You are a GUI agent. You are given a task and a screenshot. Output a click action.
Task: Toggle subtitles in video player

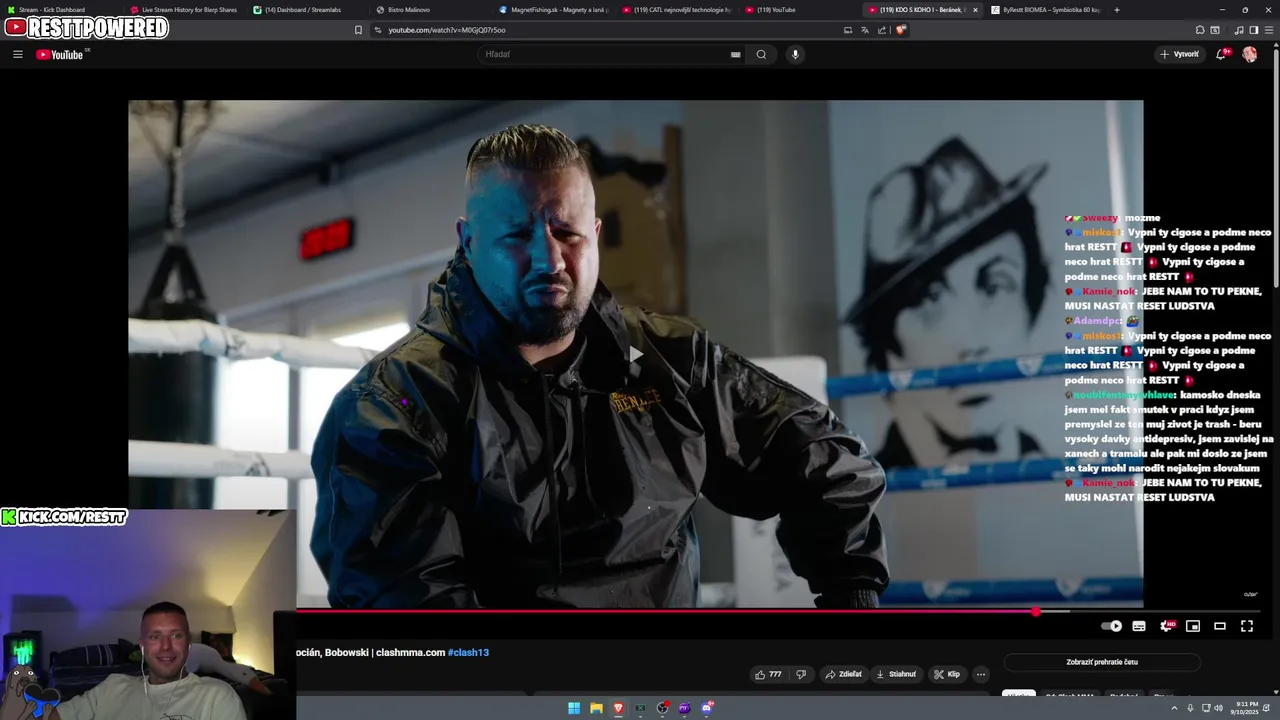click(x=1139, y=626)
